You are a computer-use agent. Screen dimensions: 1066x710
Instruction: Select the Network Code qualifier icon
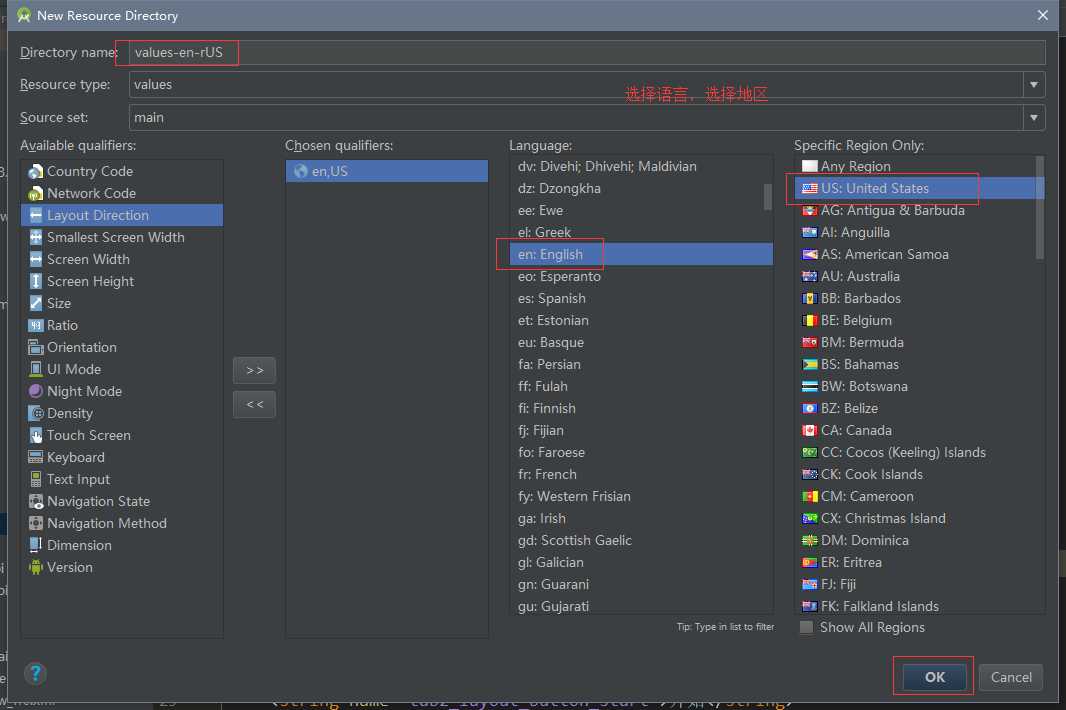tap(35, 193)
